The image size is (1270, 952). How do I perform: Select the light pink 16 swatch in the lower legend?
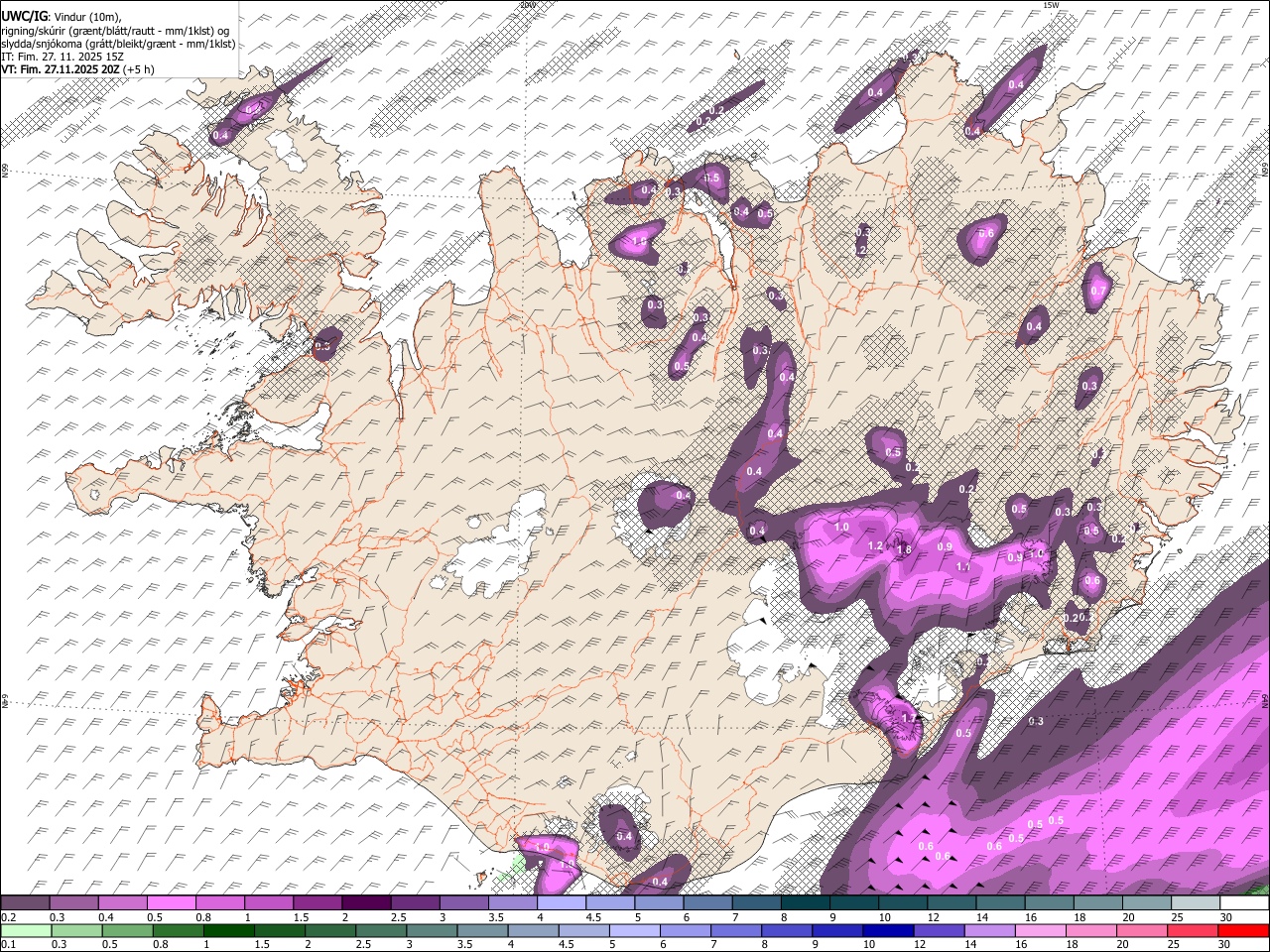tap(1040, 930)
